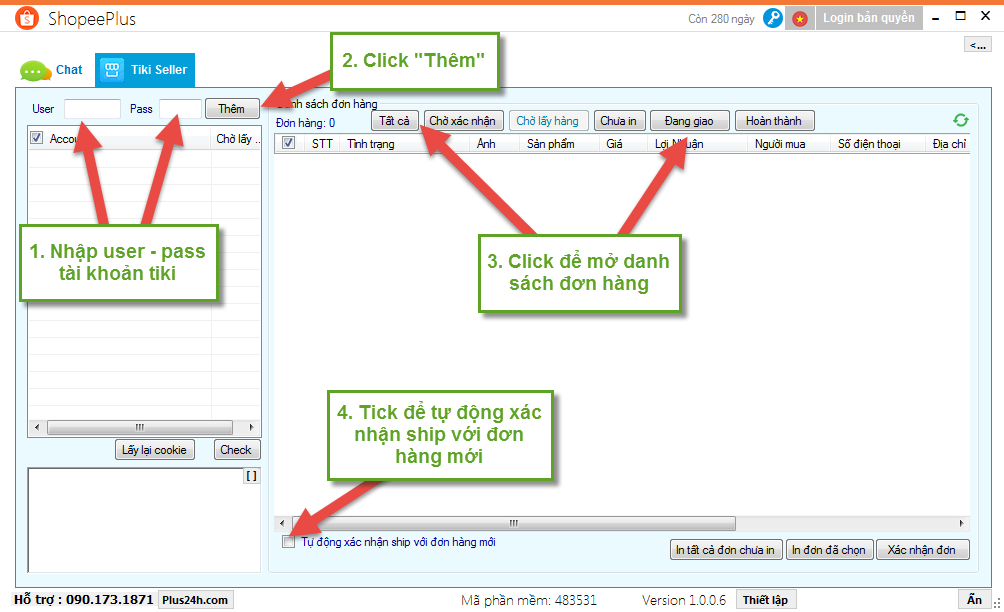Screen dimensions: 1004x612
Task: Click the Địa chỉ column header
Action: pos(949,143)
